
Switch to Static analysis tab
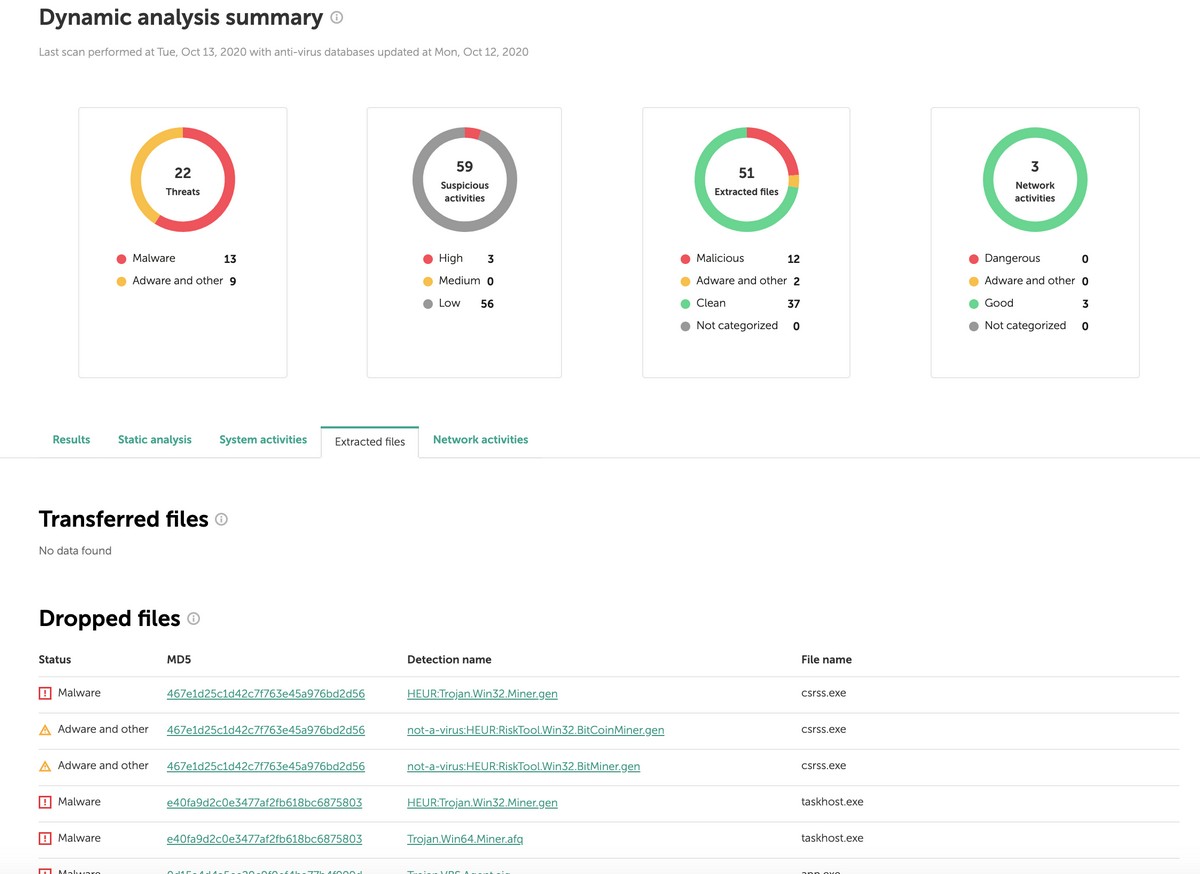(x=155, y=440)
